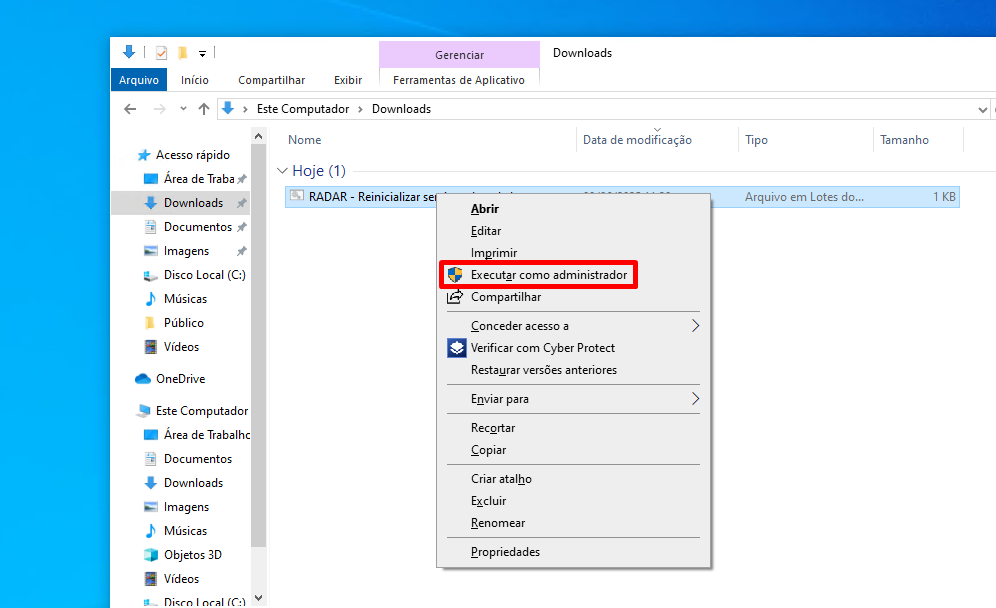The height and width of the screenshot is (608, 996).
Task: Choose Renomear from the context menu
Action: pyautogui.click(x=498, y=523)
